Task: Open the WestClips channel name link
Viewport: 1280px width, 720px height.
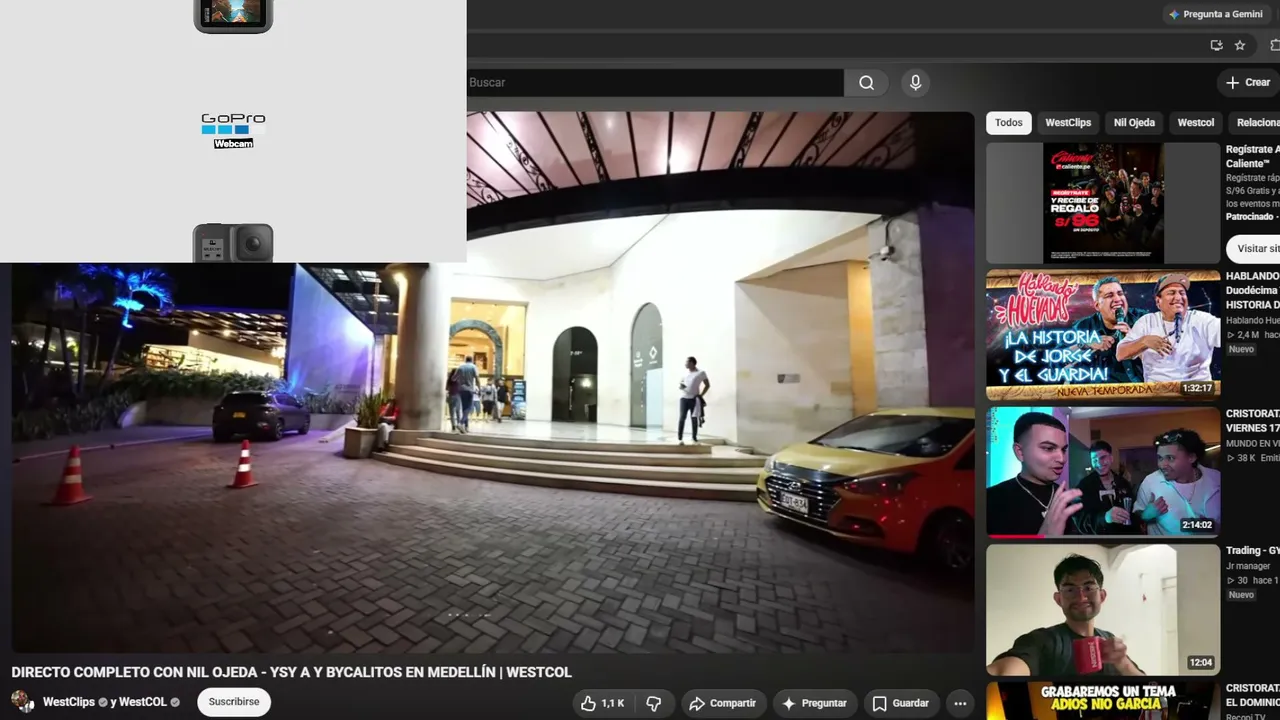Action: point(69,702)
